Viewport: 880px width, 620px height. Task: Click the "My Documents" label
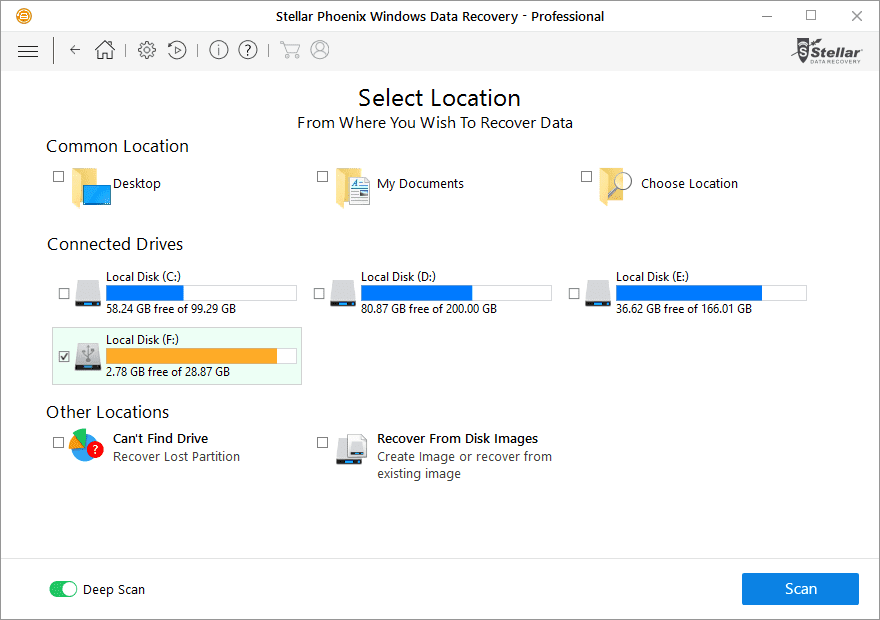pos(420,183)
